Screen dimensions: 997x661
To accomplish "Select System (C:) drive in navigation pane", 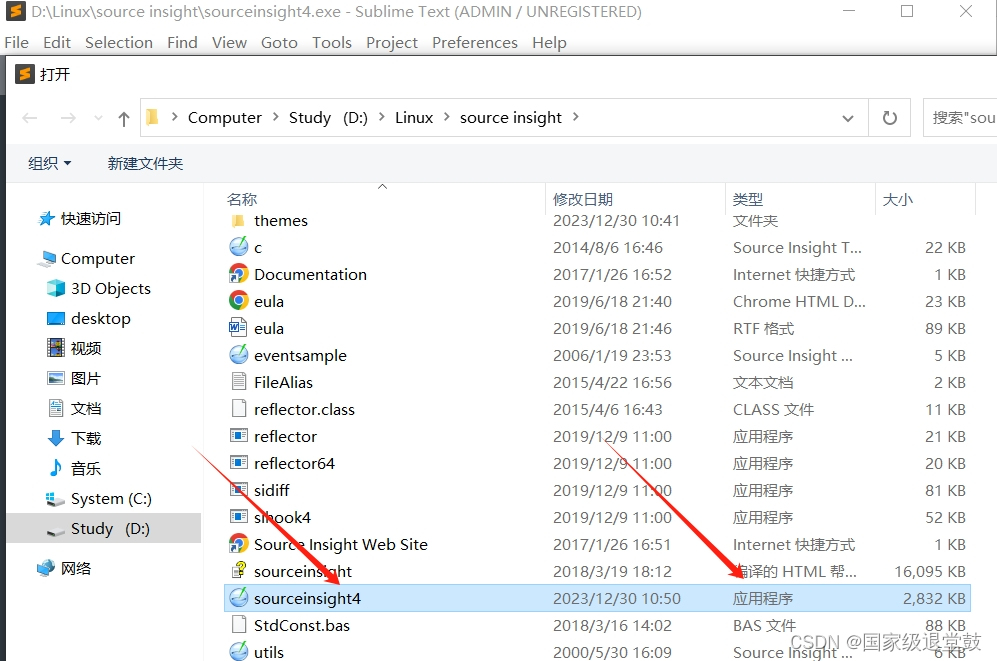I will pos(111,499).
